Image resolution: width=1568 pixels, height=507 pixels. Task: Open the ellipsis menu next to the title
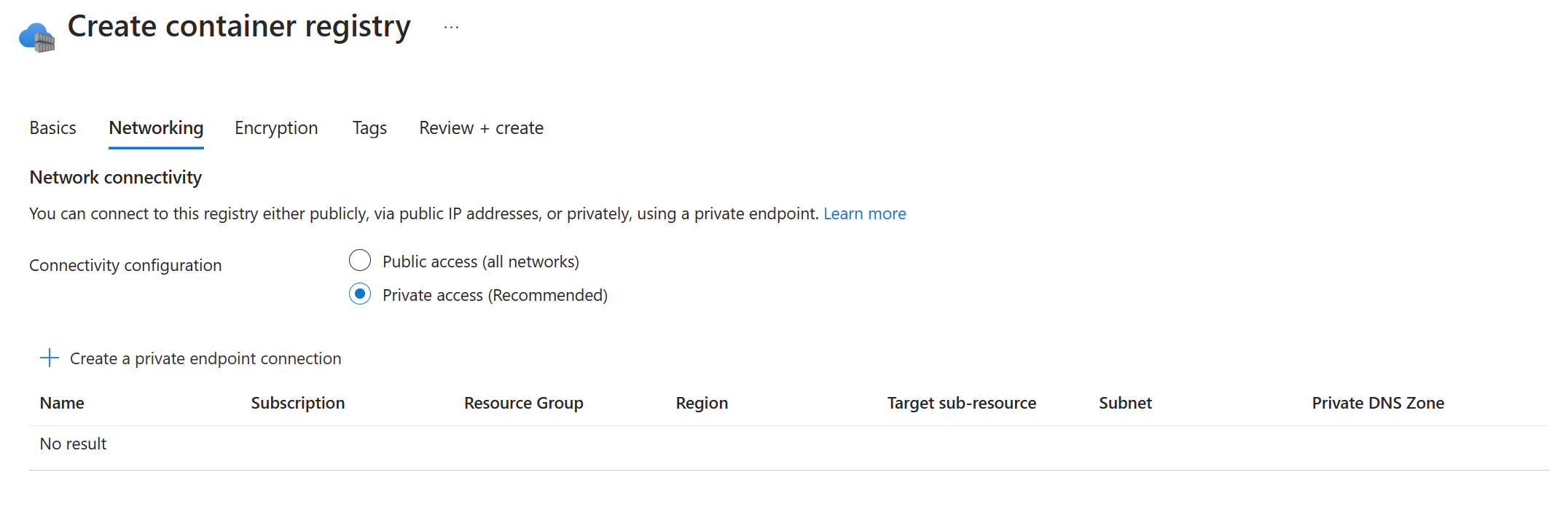[x=452, y=26]
